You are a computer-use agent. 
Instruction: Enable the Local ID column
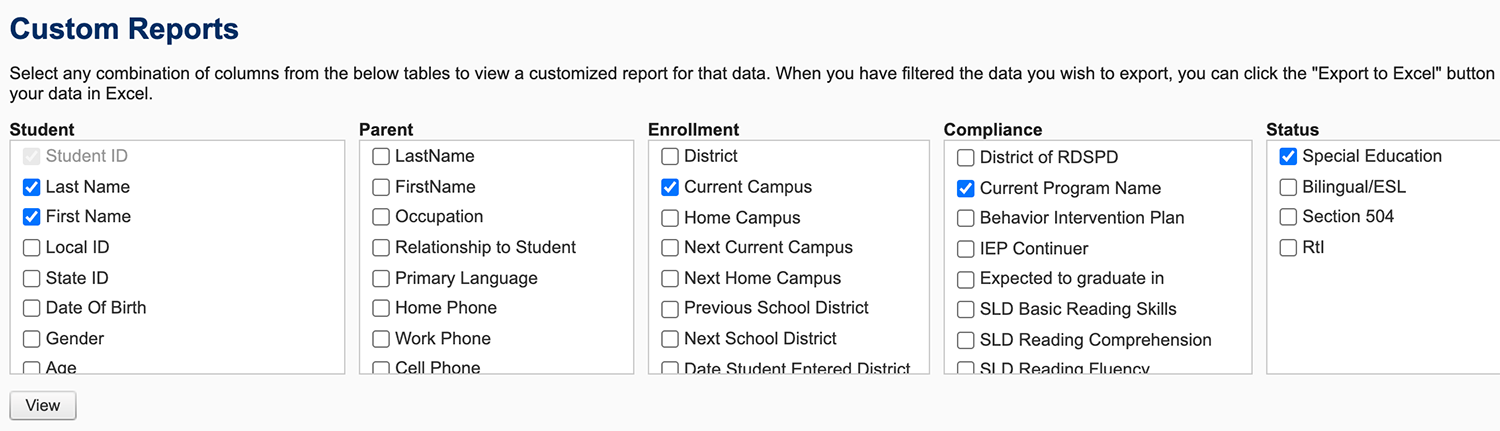coord(32,248)
